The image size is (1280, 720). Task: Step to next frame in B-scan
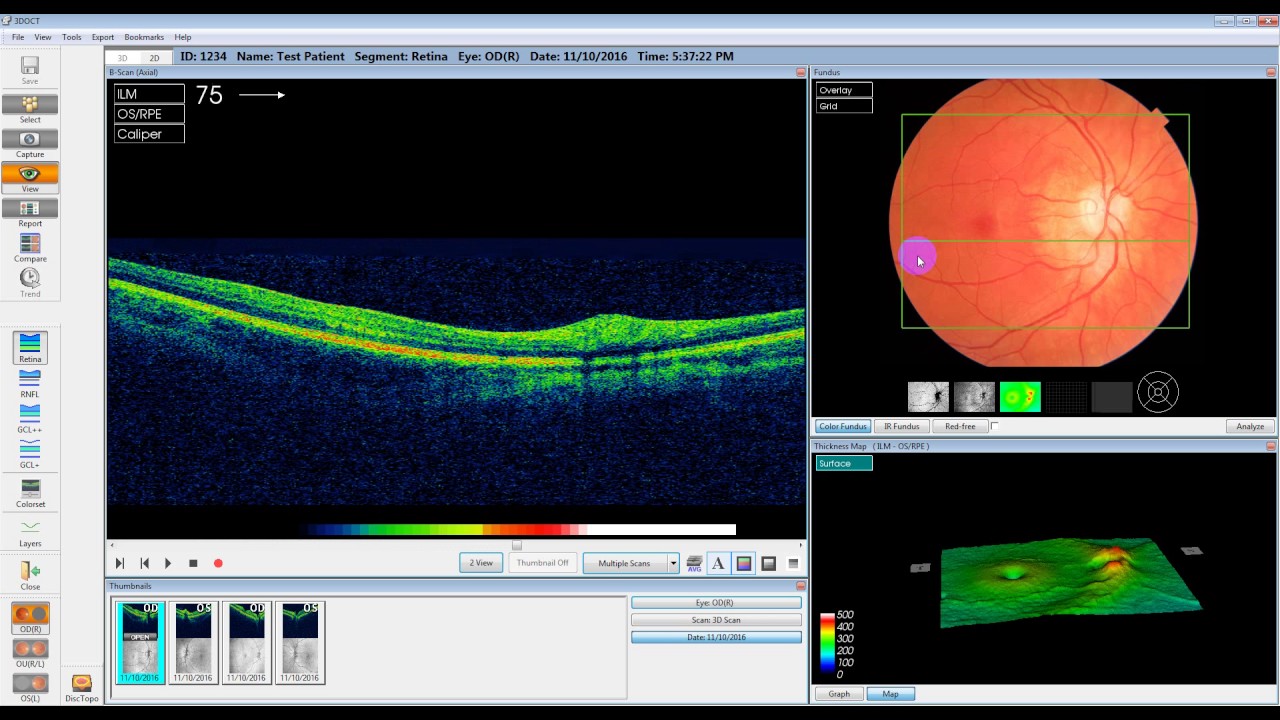pyautogui.click(x=120, y=563)
